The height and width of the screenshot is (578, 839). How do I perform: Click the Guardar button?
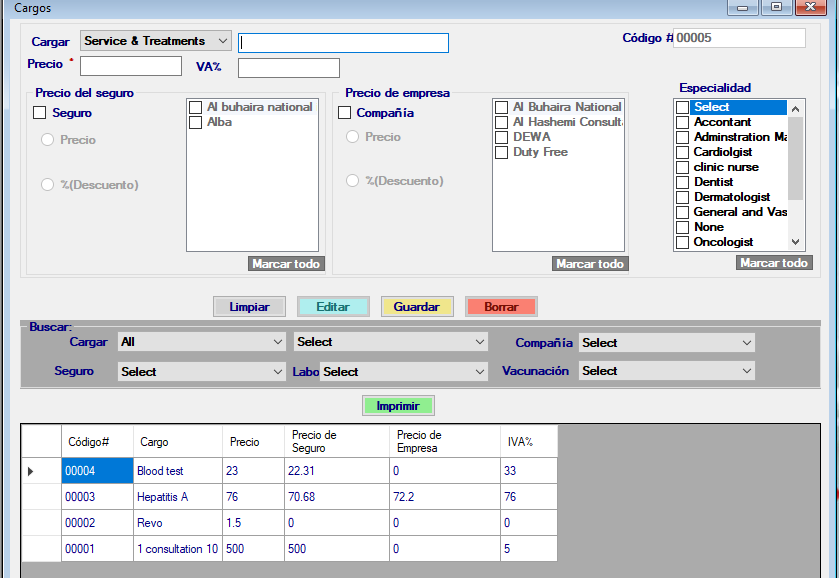point(416,307)
